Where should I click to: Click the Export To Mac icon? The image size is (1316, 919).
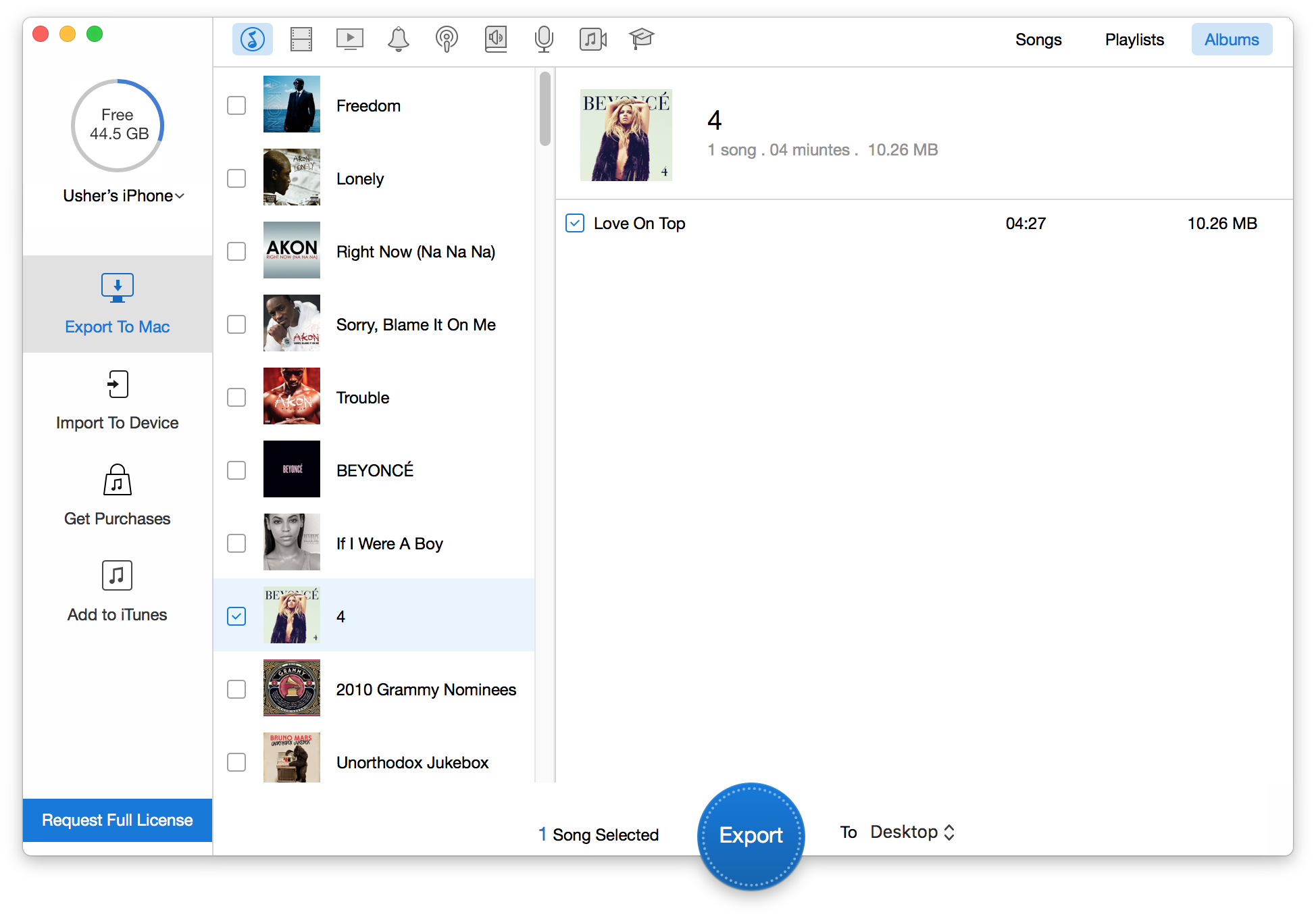point(118,288)
